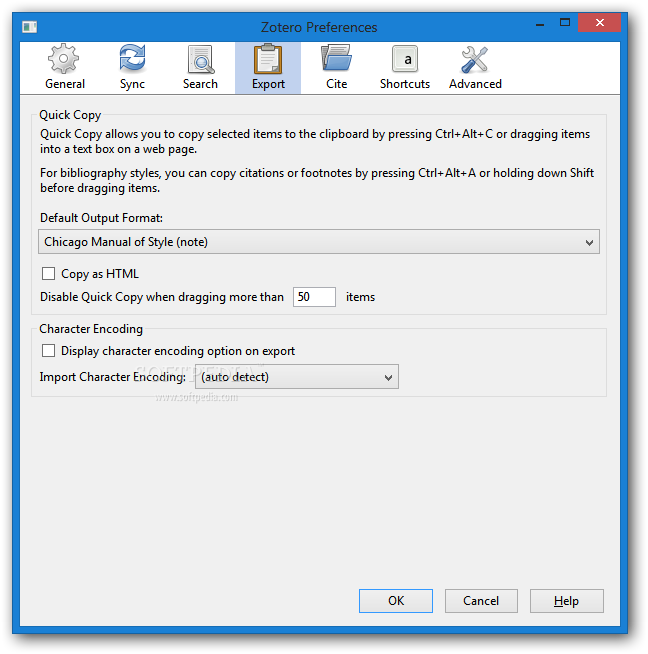The width and height of the screenshot is (648, 654).
Task: Open the Shortcuts preferences pane
Action: [404, 67]
